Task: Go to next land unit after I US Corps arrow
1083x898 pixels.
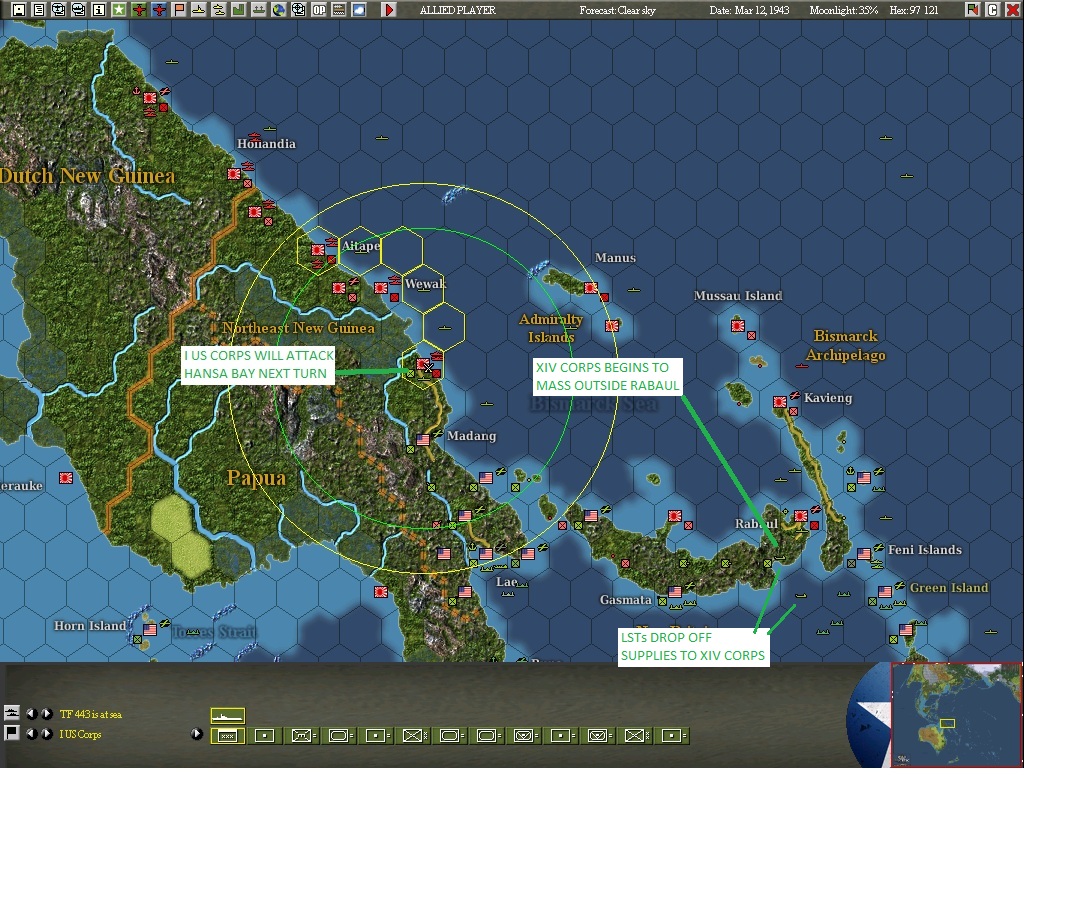Action: click(x=46, y=734)
